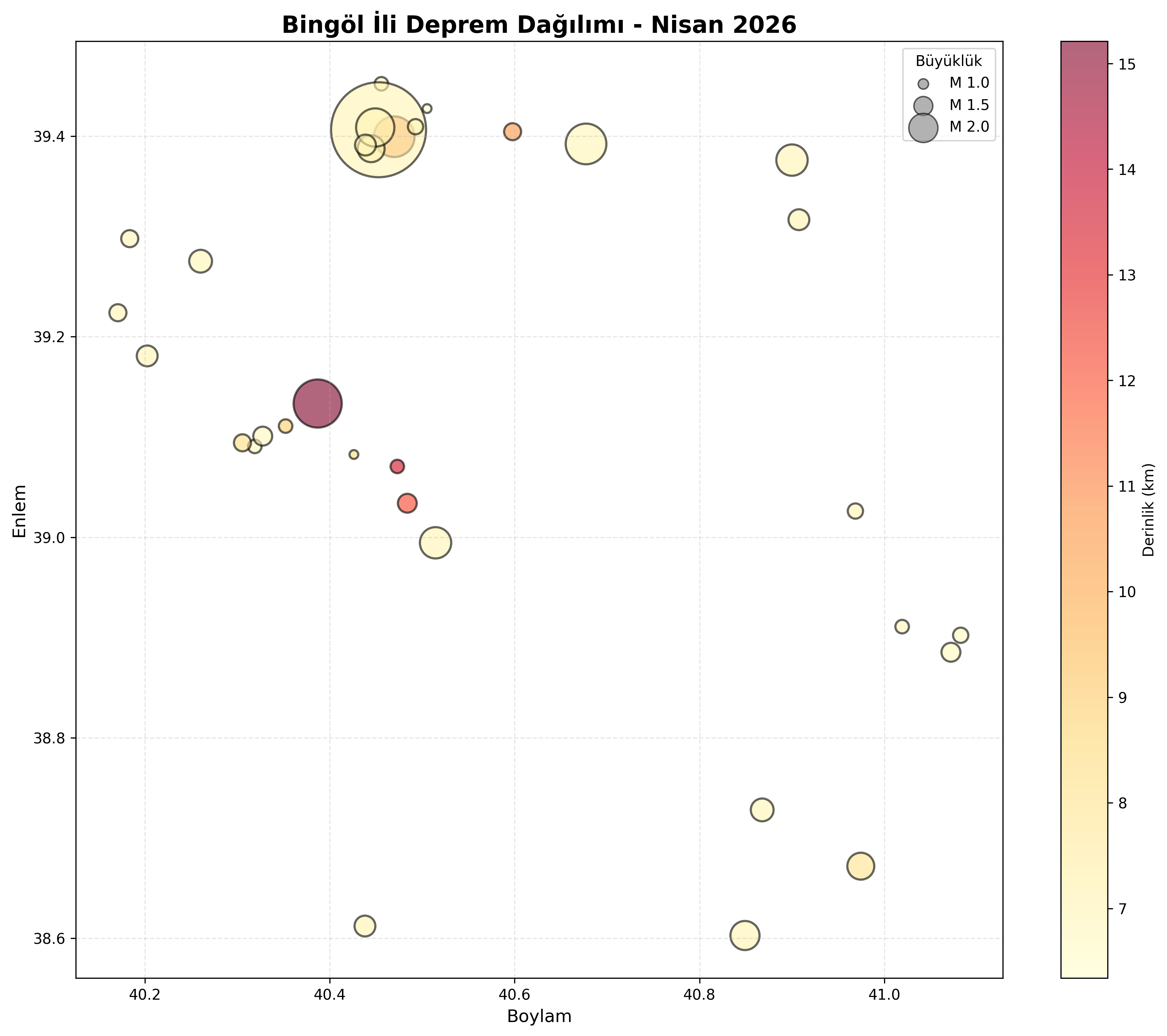The width and height of the screenshot is (1167, 1036).
Task: Click the y-axis tick label '39.2'
Action: [x=49, y=337]
